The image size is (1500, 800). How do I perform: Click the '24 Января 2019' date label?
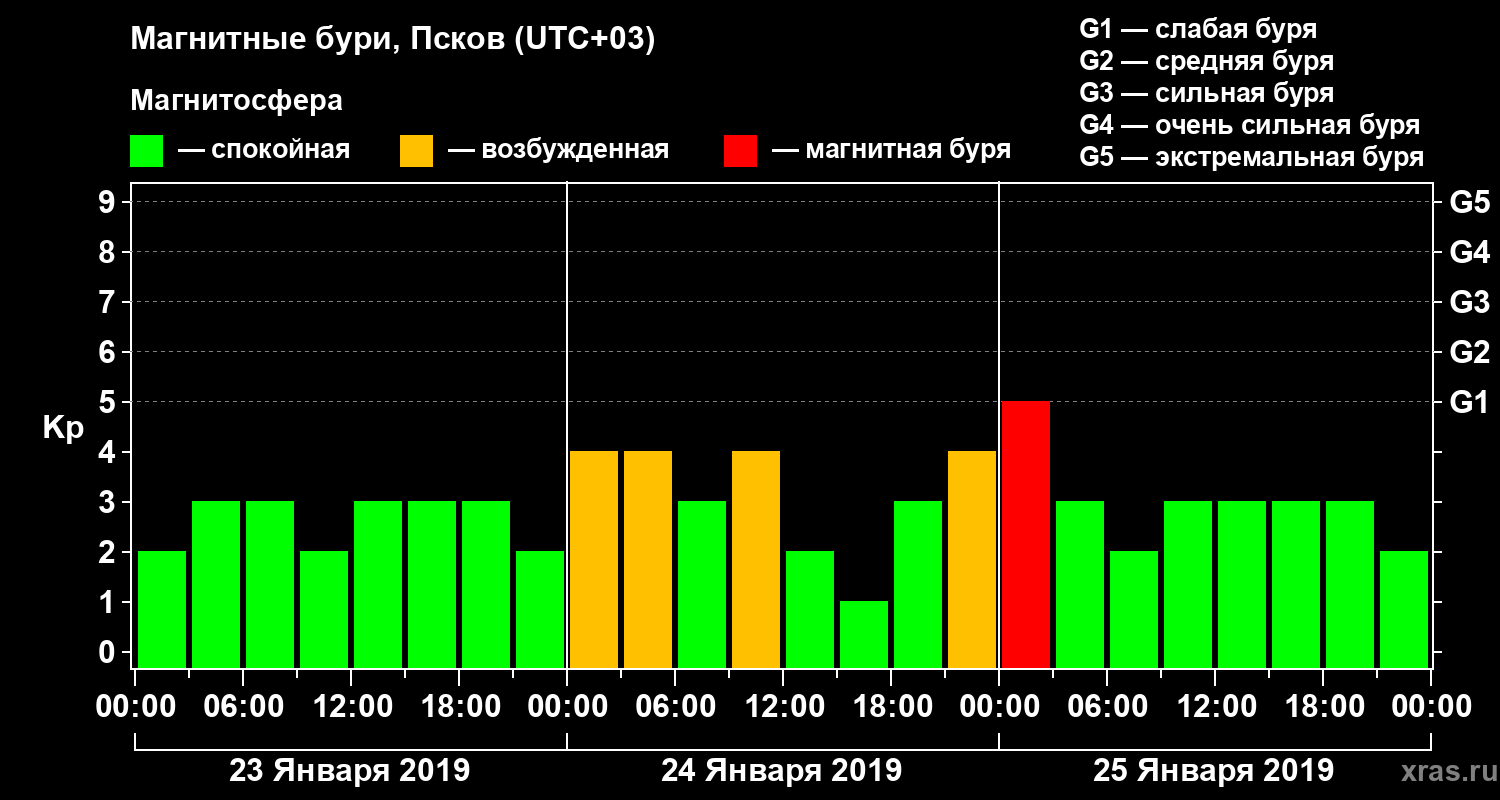click(782, 771)
